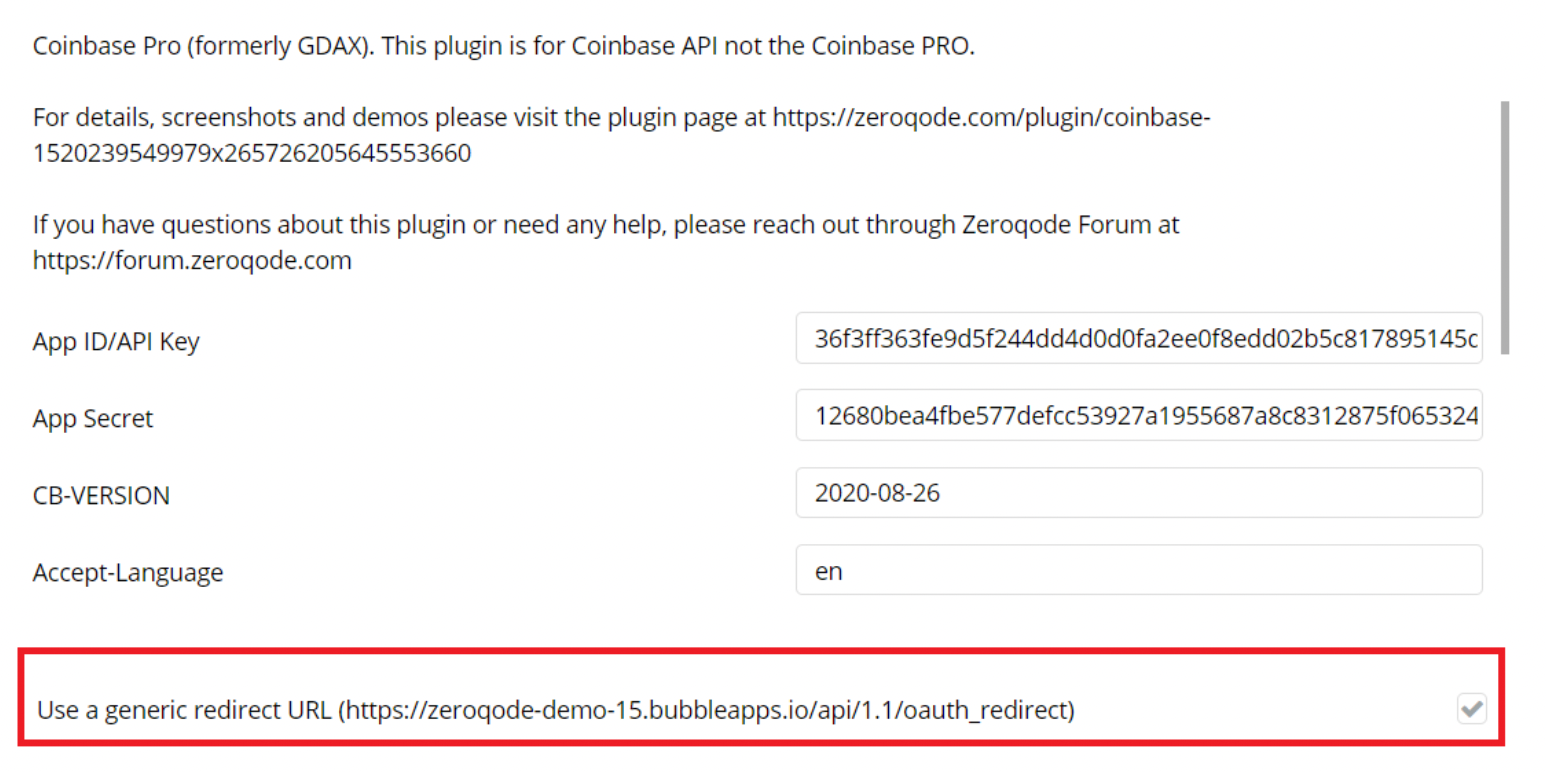The width and height of the screenshot is (1546, 772).
Task: Click the App ID/API Key label
Action: (116, 341)
